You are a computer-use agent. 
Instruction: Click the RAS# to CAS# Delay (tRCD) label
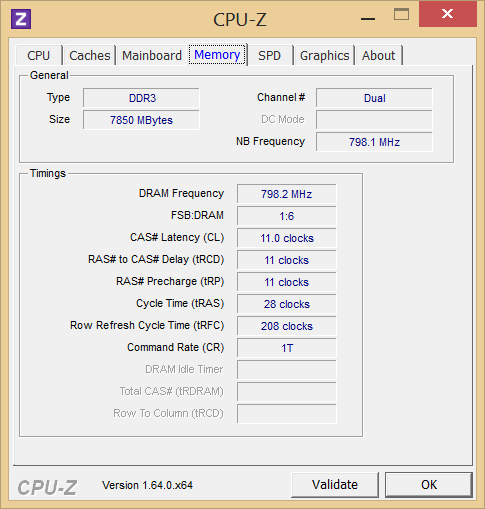pyautogui.click(x=156, y=259)
